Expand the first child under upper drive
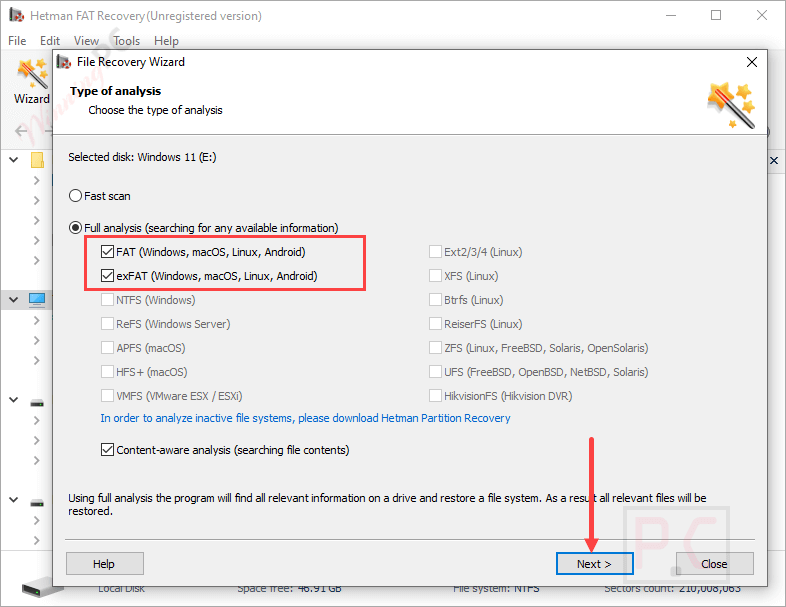The width and height of the screenshot is (786, 607). click(x=36, y=420)
